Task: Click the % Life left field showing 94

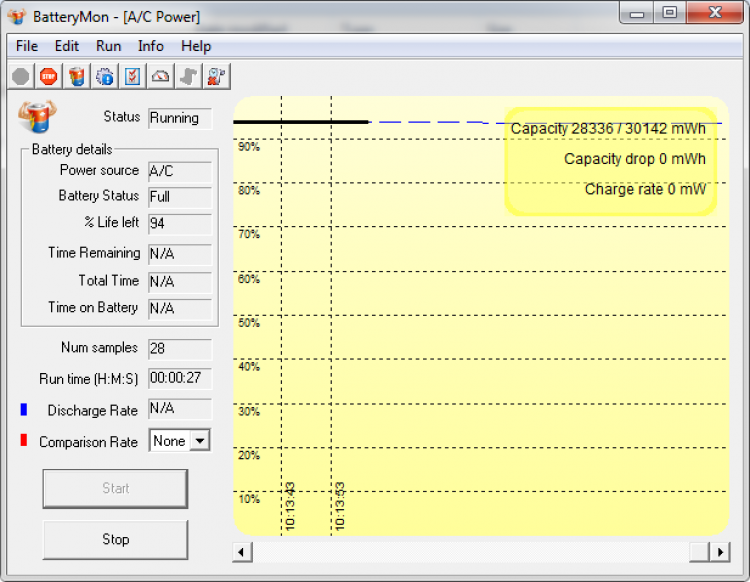Action: pos(180,223)
